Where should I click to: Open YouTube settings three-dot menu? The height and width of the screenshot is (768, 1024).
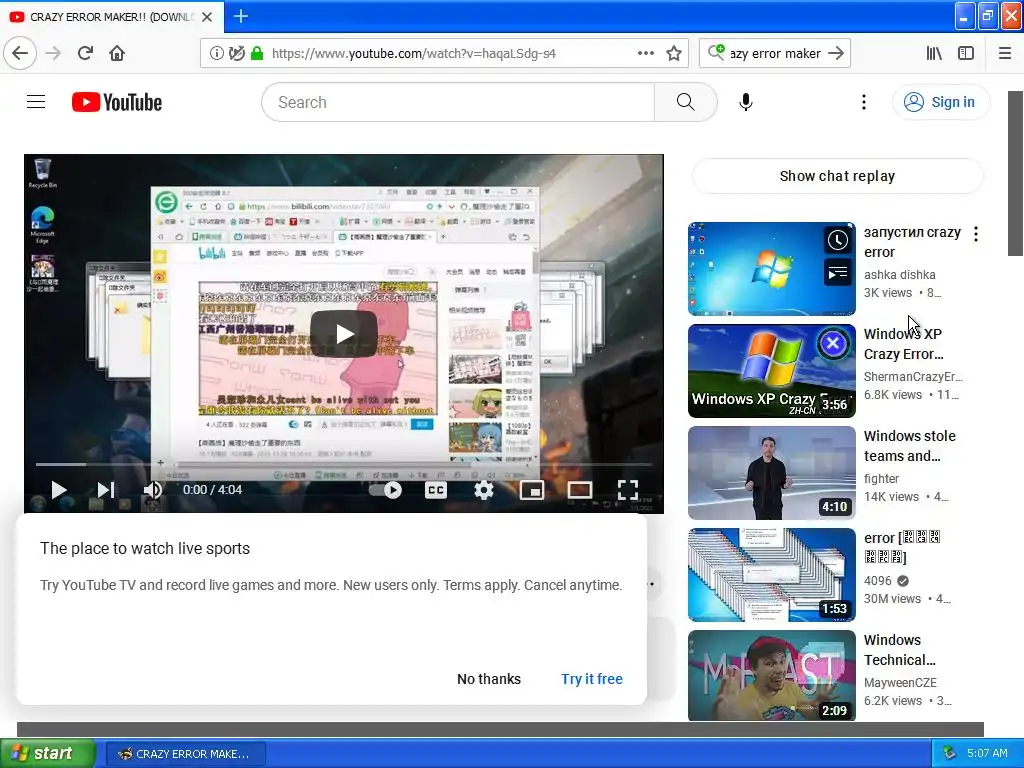tap(863, 102)
